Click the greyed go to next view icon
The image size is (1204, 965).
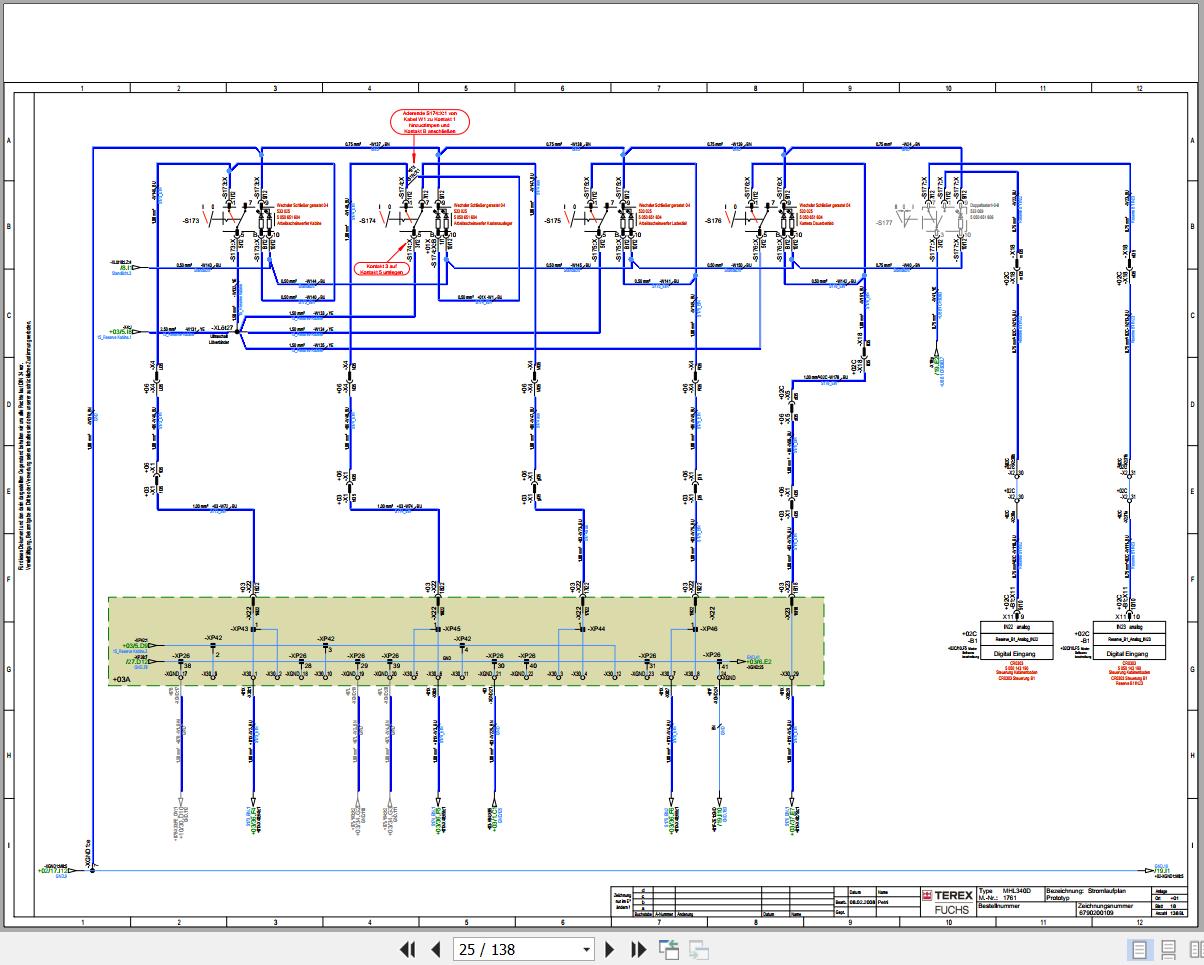699,949
